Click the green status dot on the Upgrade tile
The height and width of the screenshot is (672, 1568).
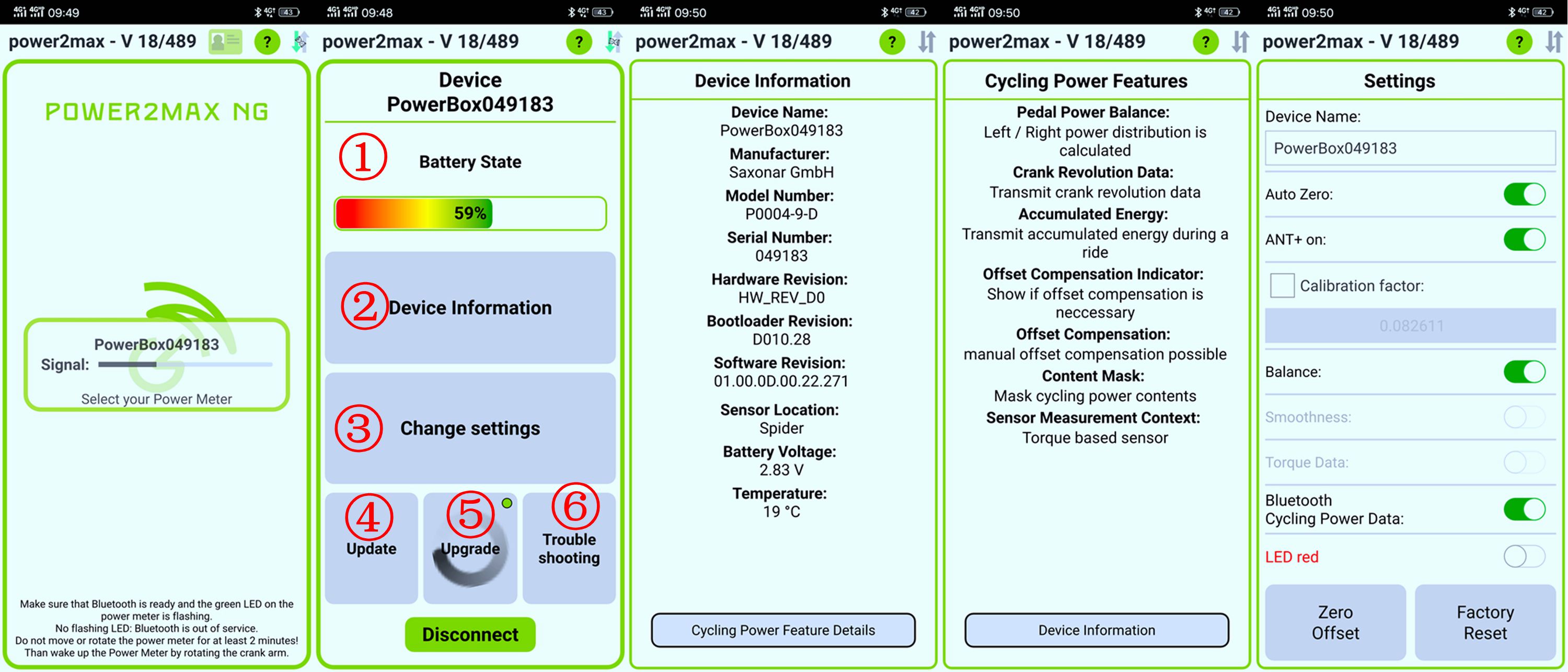pos(507,503)
